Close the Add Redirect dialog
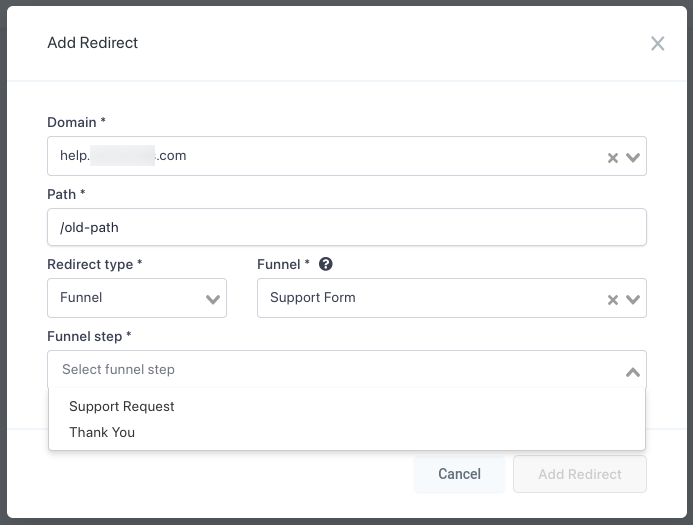This screenshot has width=693, height=525. pyautogui.click(x=657, y=44)
